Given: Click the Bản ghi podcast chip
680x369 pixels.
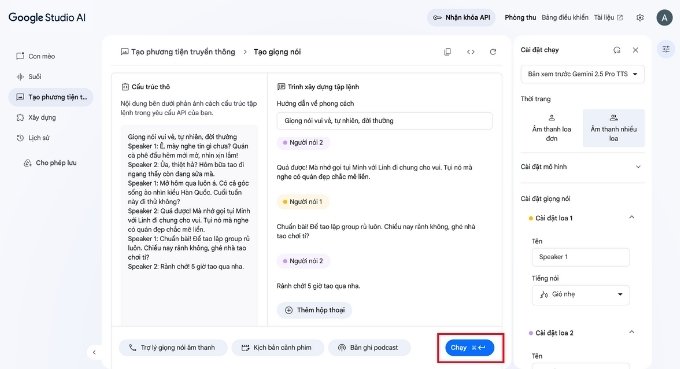Looking at the screenshot, I should [369, 347].
